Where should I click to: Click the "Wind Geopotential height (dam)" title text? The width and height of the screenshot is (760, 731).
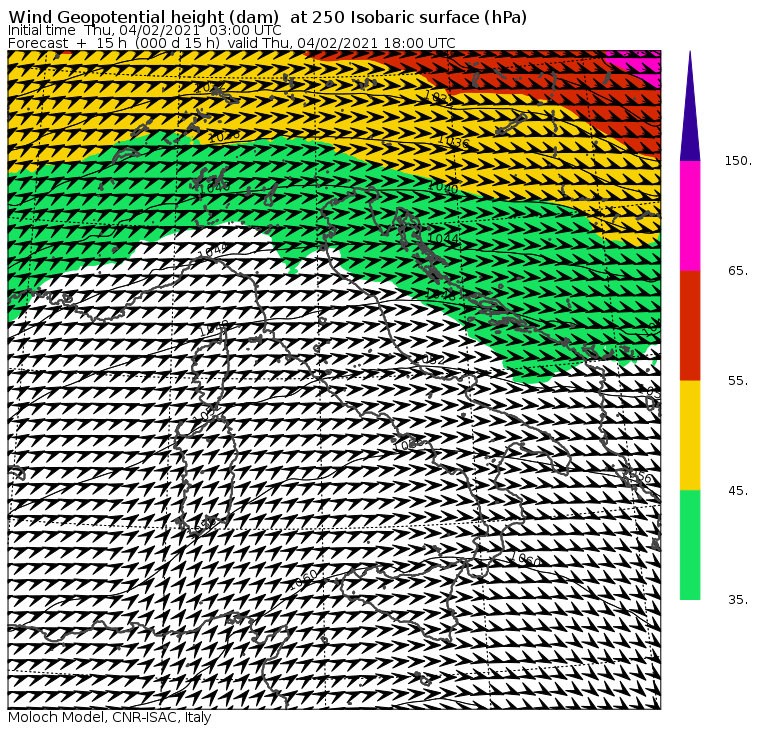pos(143,17)
